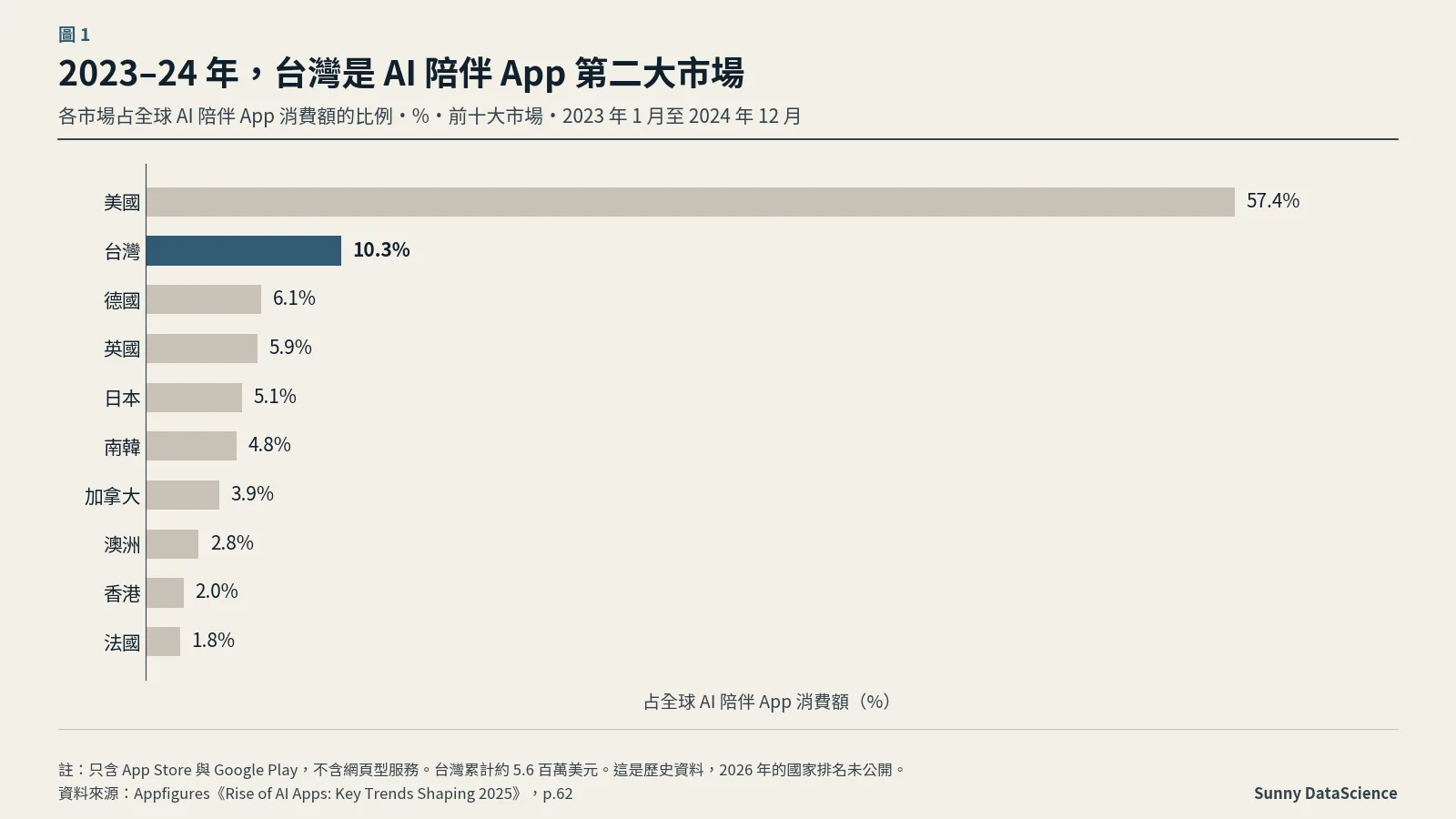Viewport: 1456px width, 819px height.
Task: Select the 加拿大 bar
Action: pyautogui.click(x=183, y=495)
